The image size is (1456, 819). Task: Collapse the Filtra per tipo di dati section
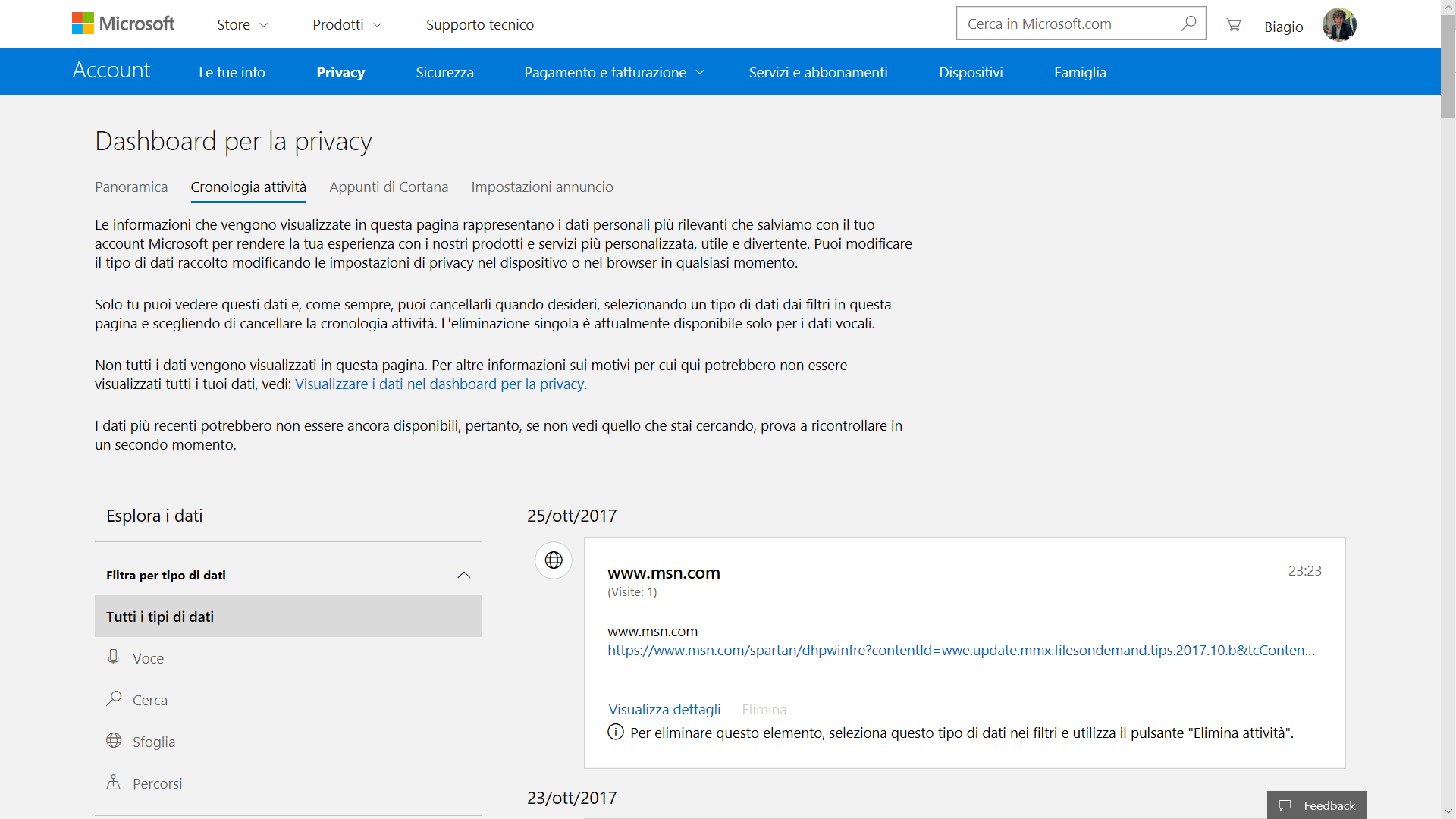464,575
